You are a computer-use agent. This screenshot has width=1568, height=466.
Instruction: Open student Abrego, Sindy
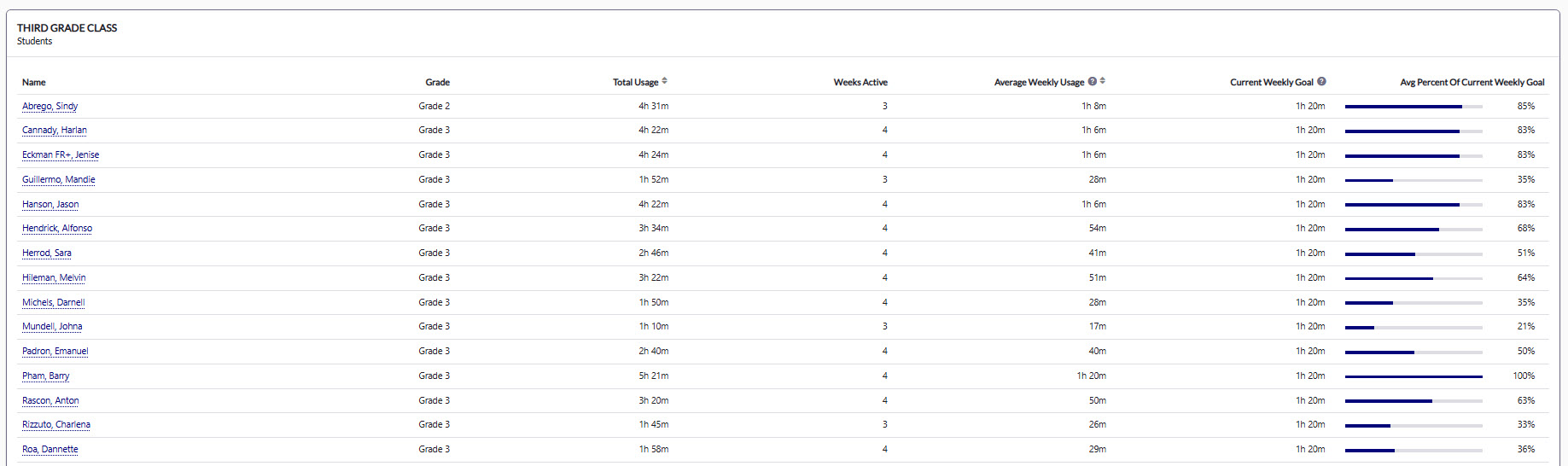click(50, 106)
